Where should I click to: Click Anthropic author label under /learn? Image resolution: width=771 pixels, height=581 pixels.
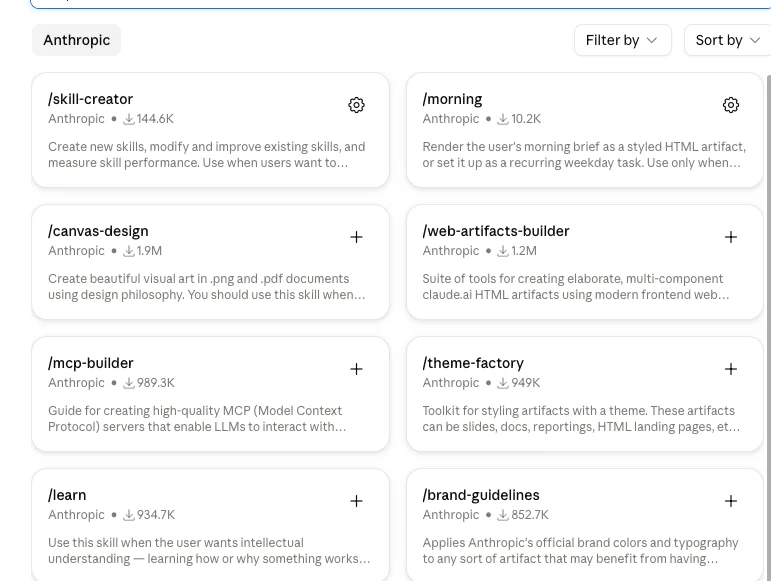[x=76, y=515]
